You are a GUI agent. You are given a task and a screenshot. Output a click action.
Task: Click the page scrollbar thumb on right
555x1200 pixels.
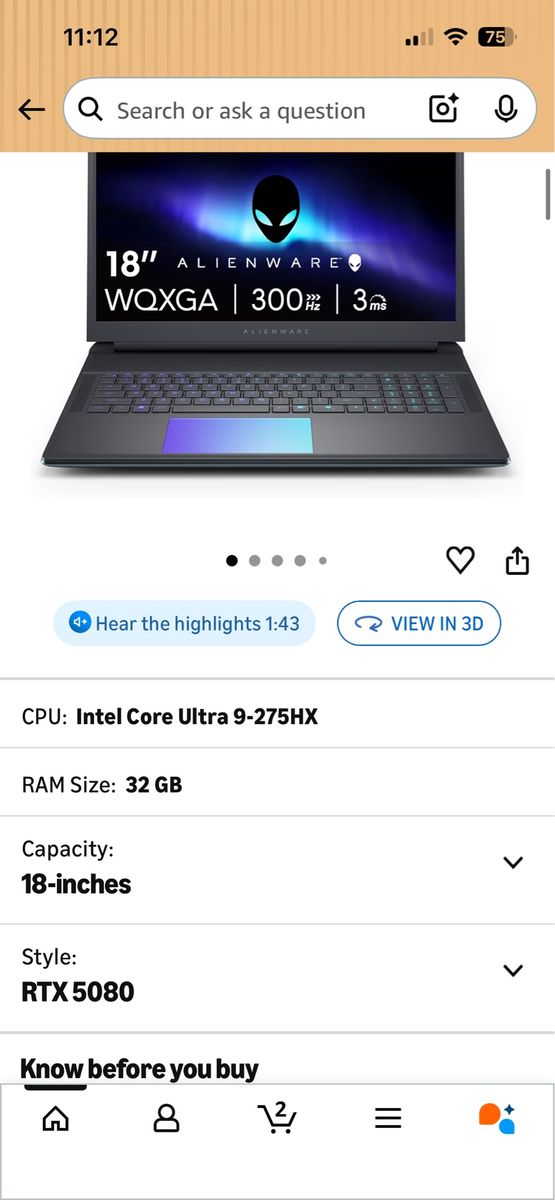[548, 194]
